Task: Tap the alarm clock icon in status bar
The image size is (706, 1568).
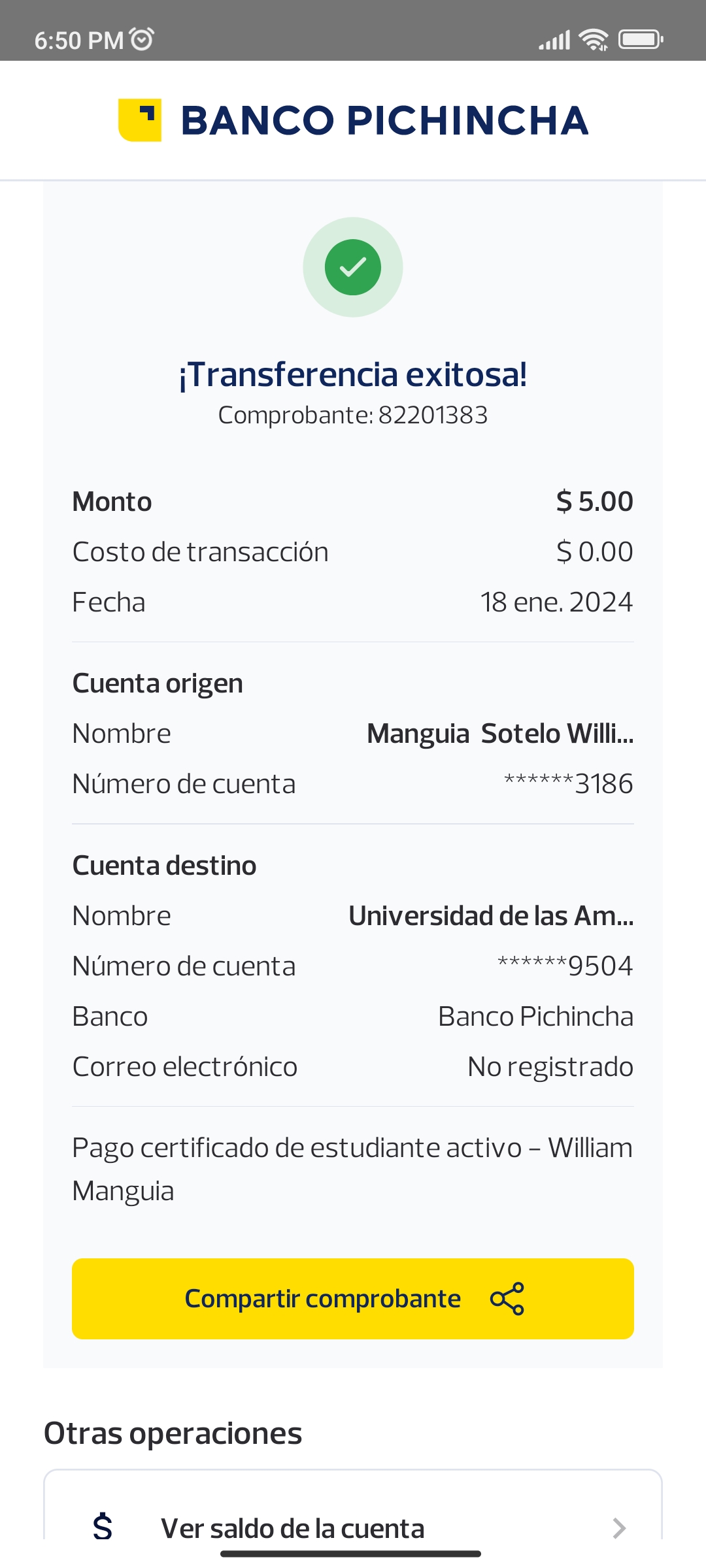Action: click(x=142, y=39)
